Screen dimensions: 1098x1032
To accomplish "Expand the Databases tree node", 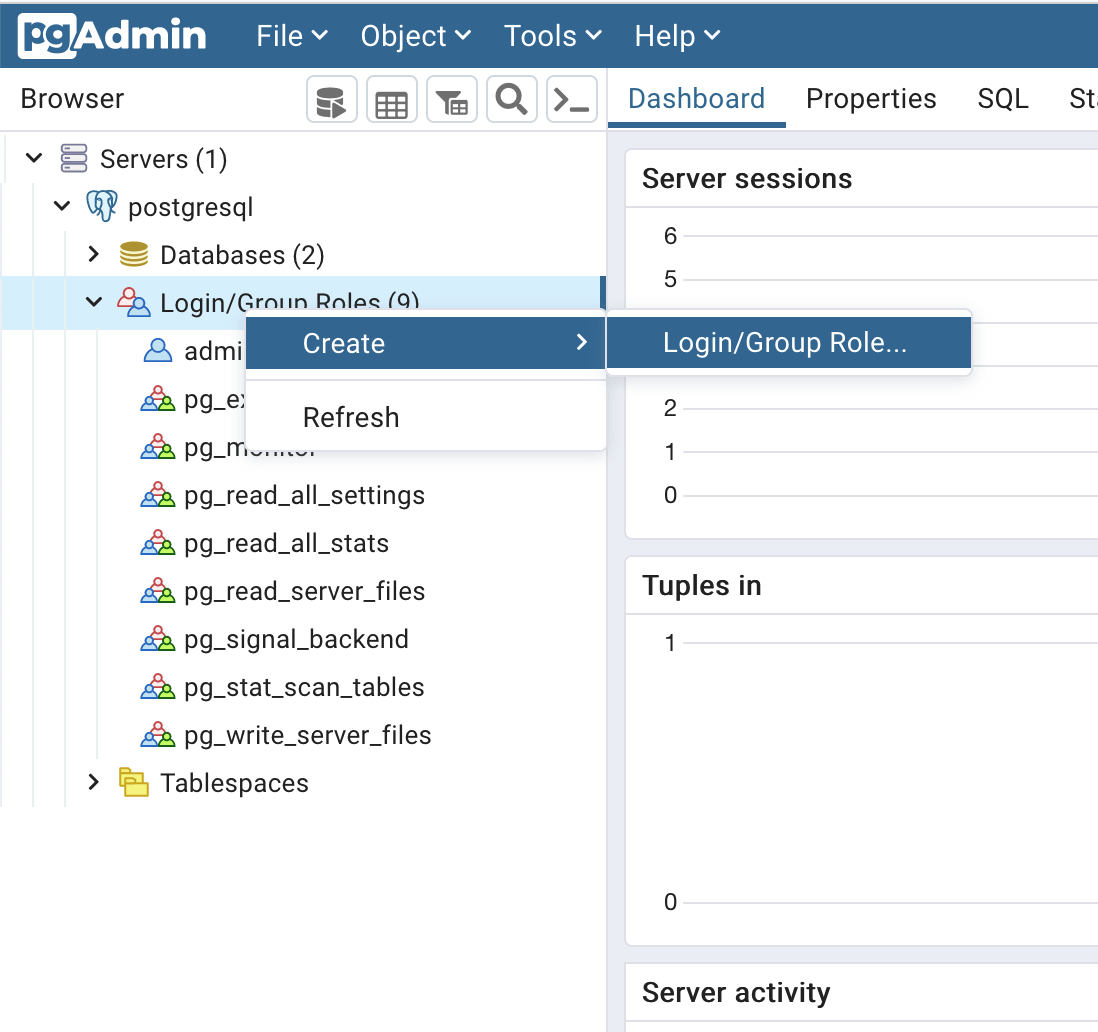I will click(x=94, y=255).
